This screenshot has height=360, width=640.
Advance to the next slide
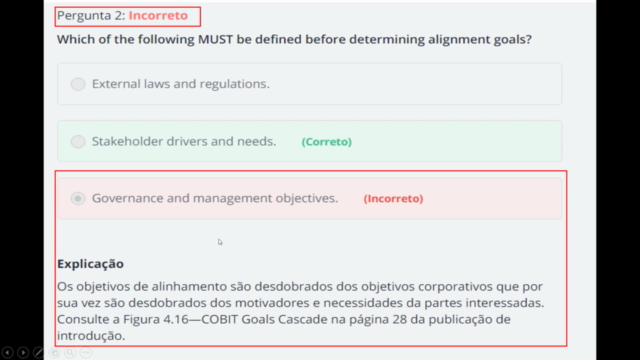click(x=23, y=352)
